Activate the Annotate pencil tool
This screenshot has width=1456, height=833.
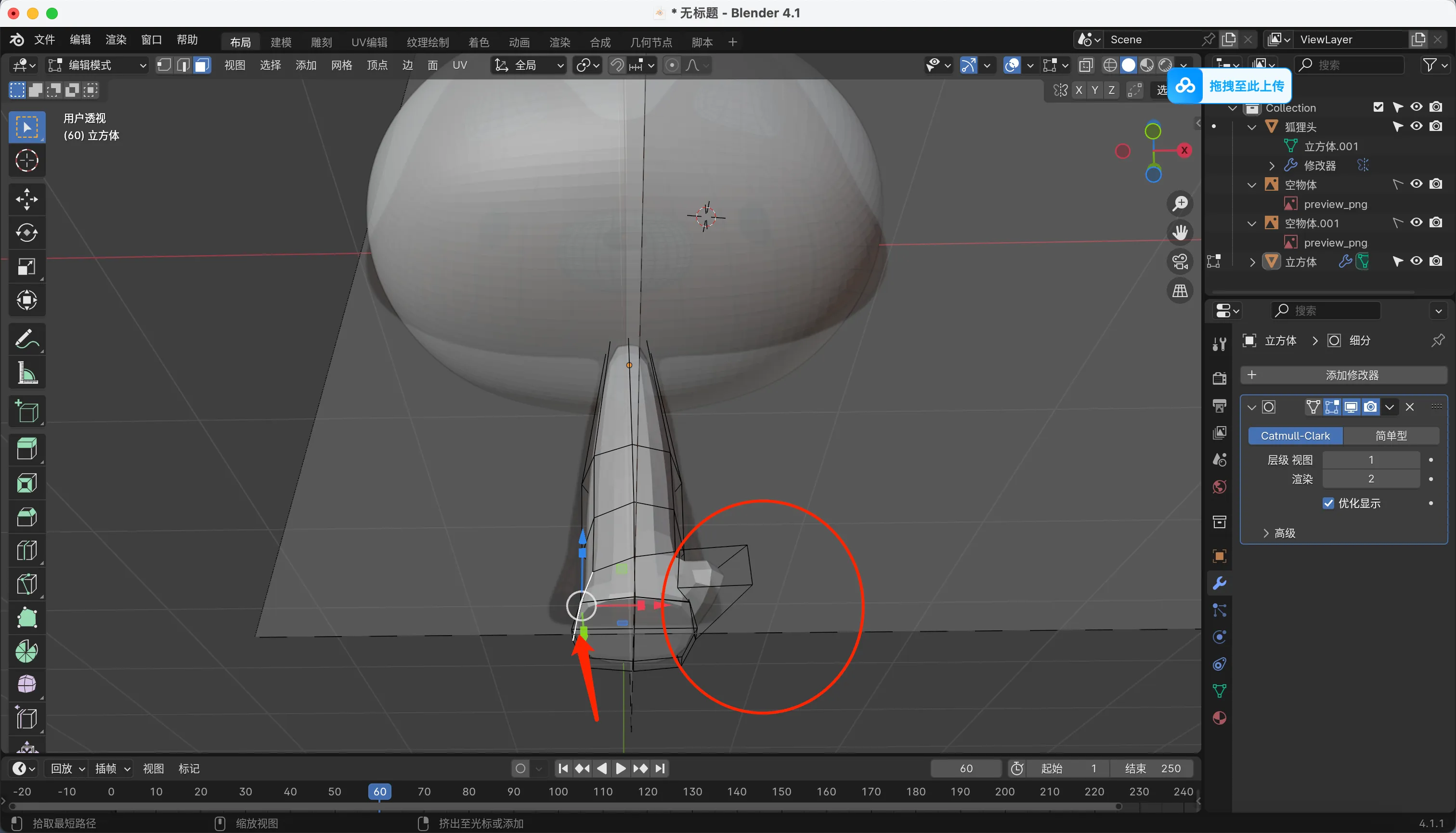click(26, 338)
